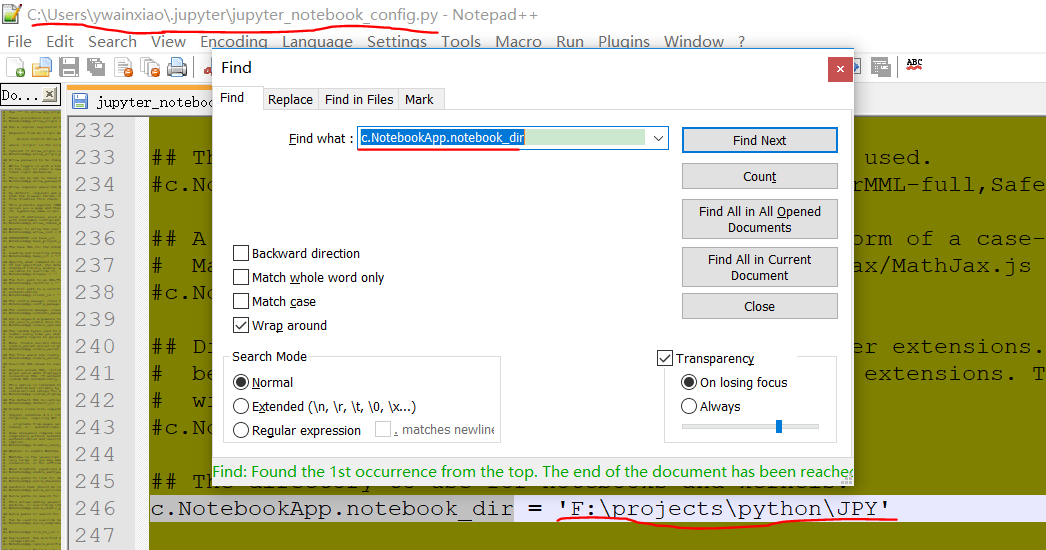The image size is (1046, 550).
Task: Open the ? help menu
Action: [741, 41]
